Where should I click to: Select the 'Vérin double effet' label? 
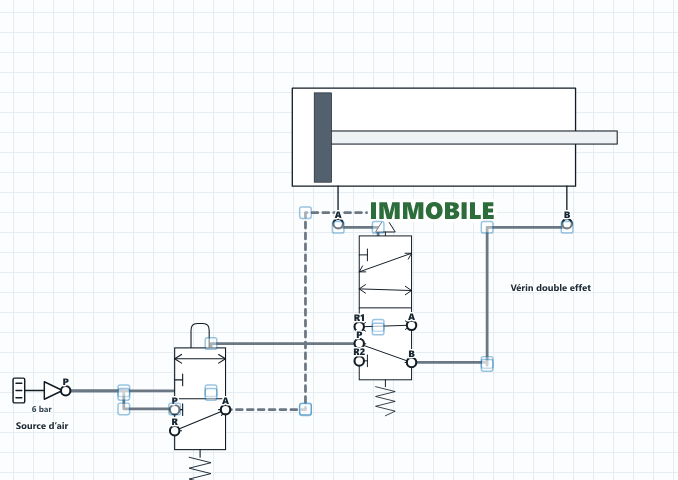550,288
